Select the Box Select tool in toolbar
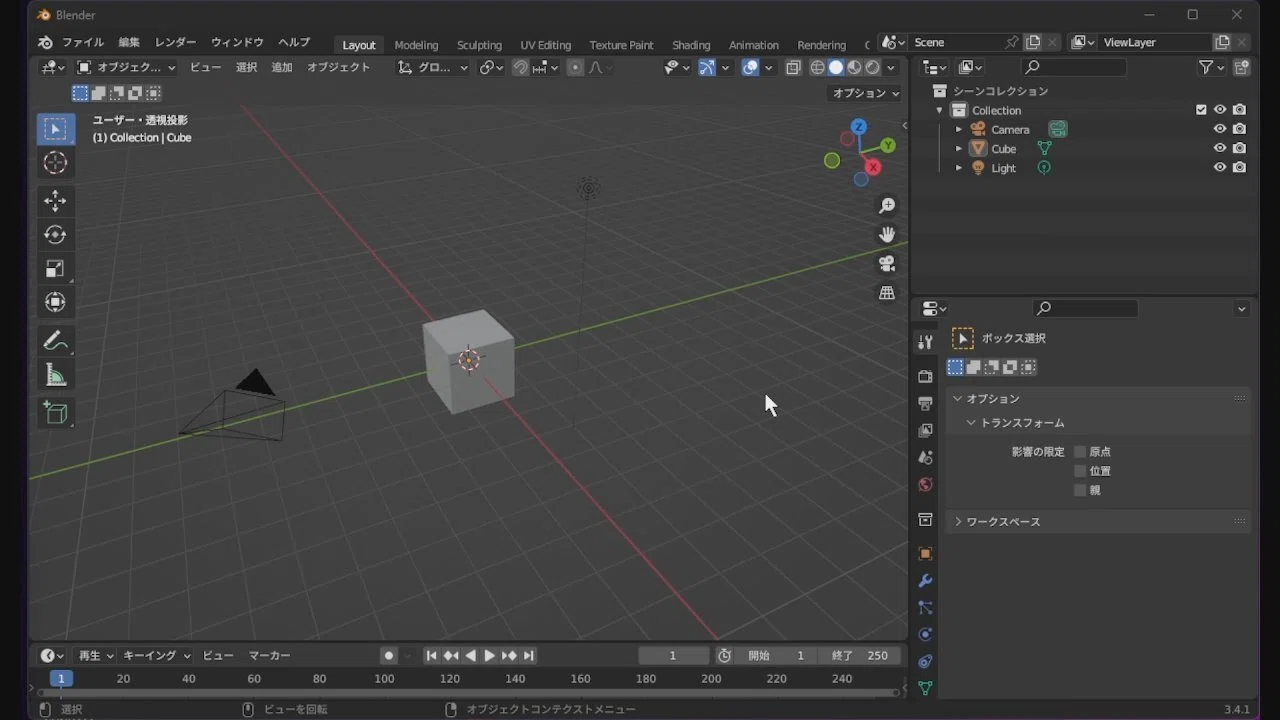The height and width of the screenshot is (720, 1280). click(55, 129)
